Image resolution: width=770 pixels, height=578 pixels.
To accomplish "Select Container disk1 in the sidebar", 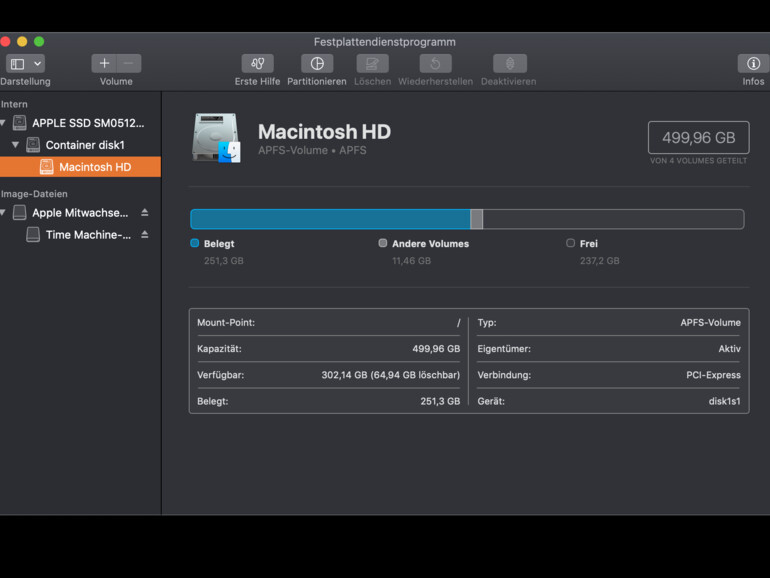I will coord(84,146).
